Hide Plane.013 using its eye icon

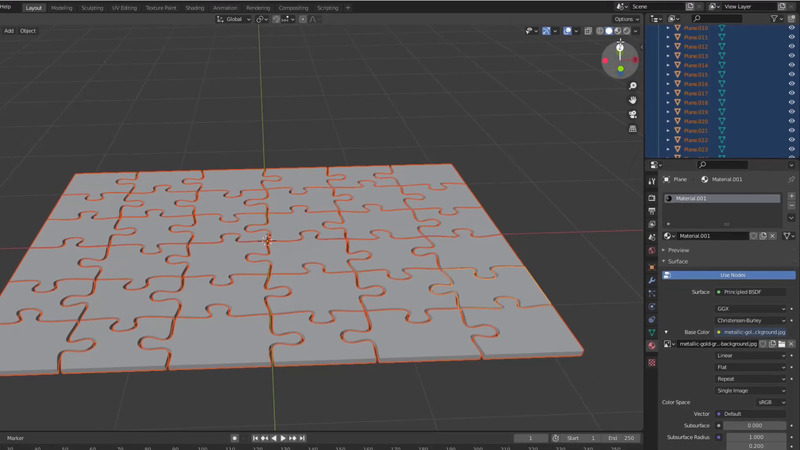[791, 56]
